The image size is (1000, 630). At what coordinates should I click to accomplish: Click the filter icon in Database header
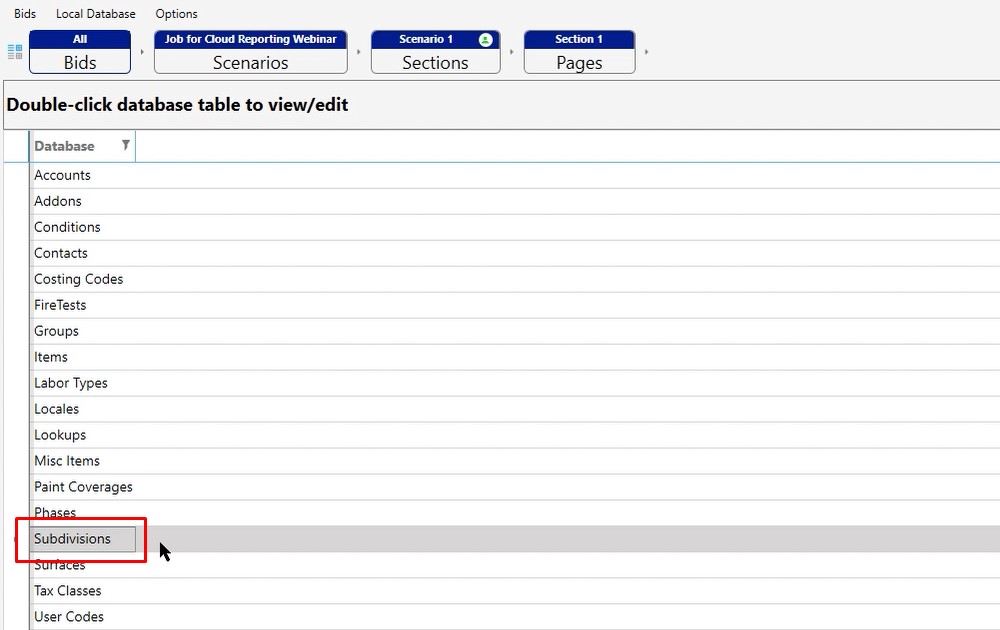click(125, 146)
